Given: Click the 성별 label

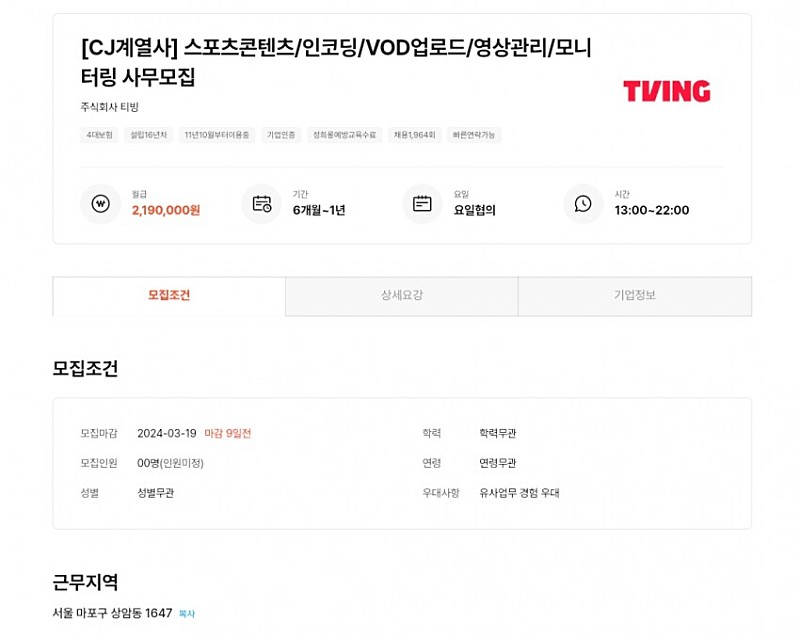Looking at the screenshot, I should [90, 493].
